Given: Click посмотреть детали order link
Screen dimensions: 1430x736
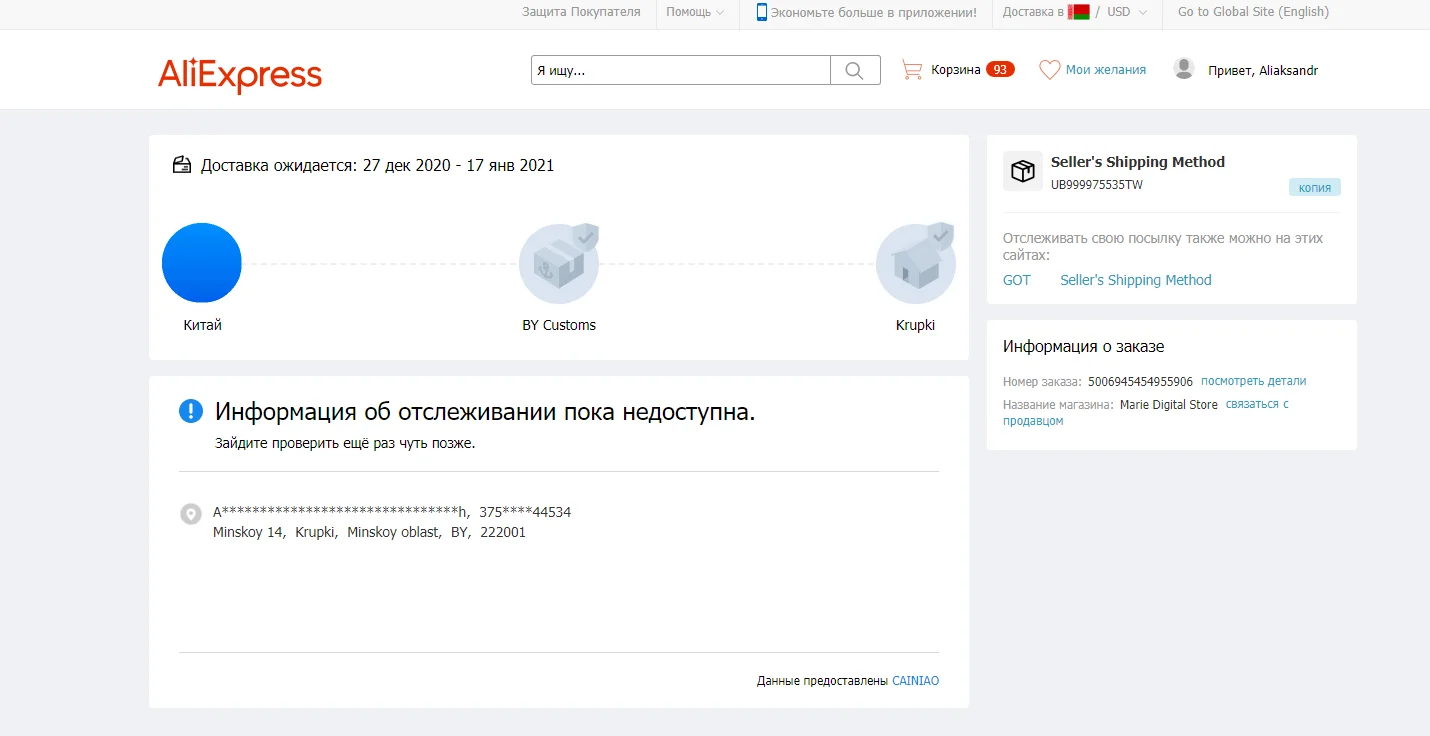Looking at the screenshot, I should click(x=1253, y=381).
